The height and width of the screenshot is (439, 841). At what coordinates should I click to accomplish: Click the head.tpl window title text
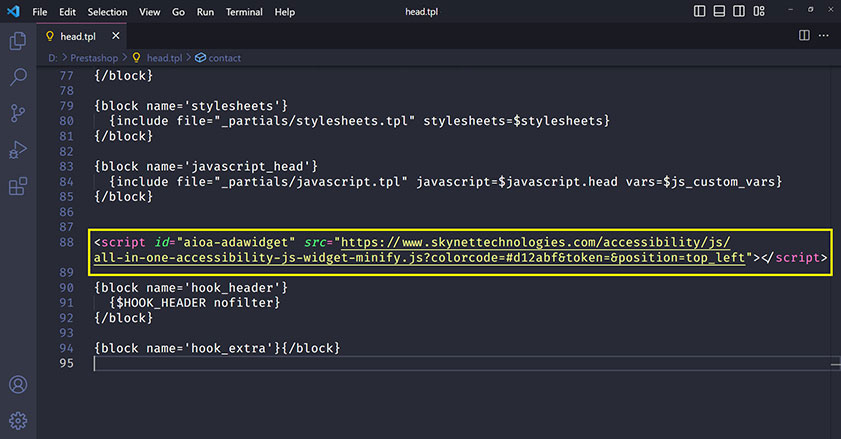point(422,12)
